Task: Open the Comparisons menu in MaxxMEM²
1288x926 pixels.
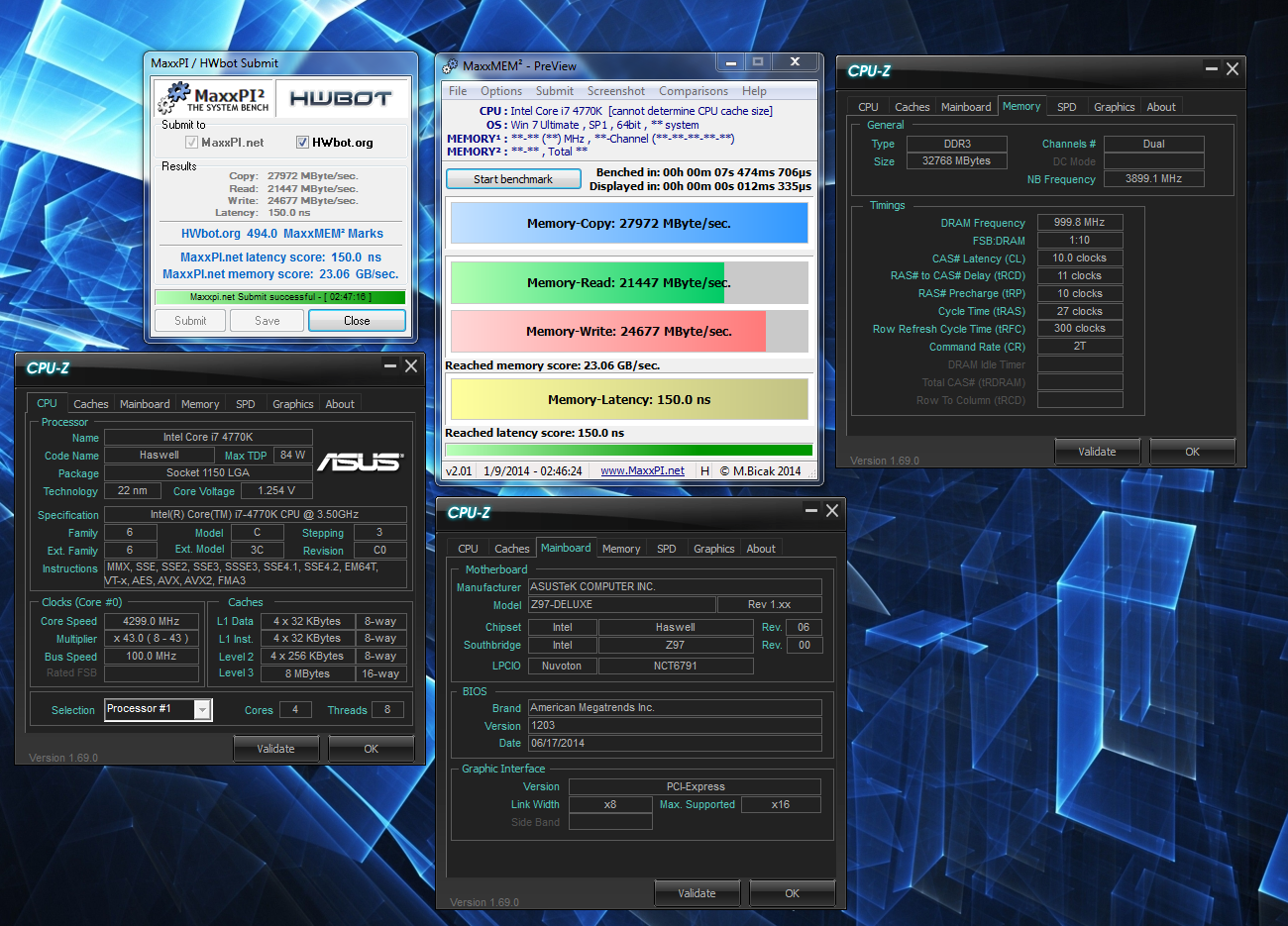Action: point(694,91)
